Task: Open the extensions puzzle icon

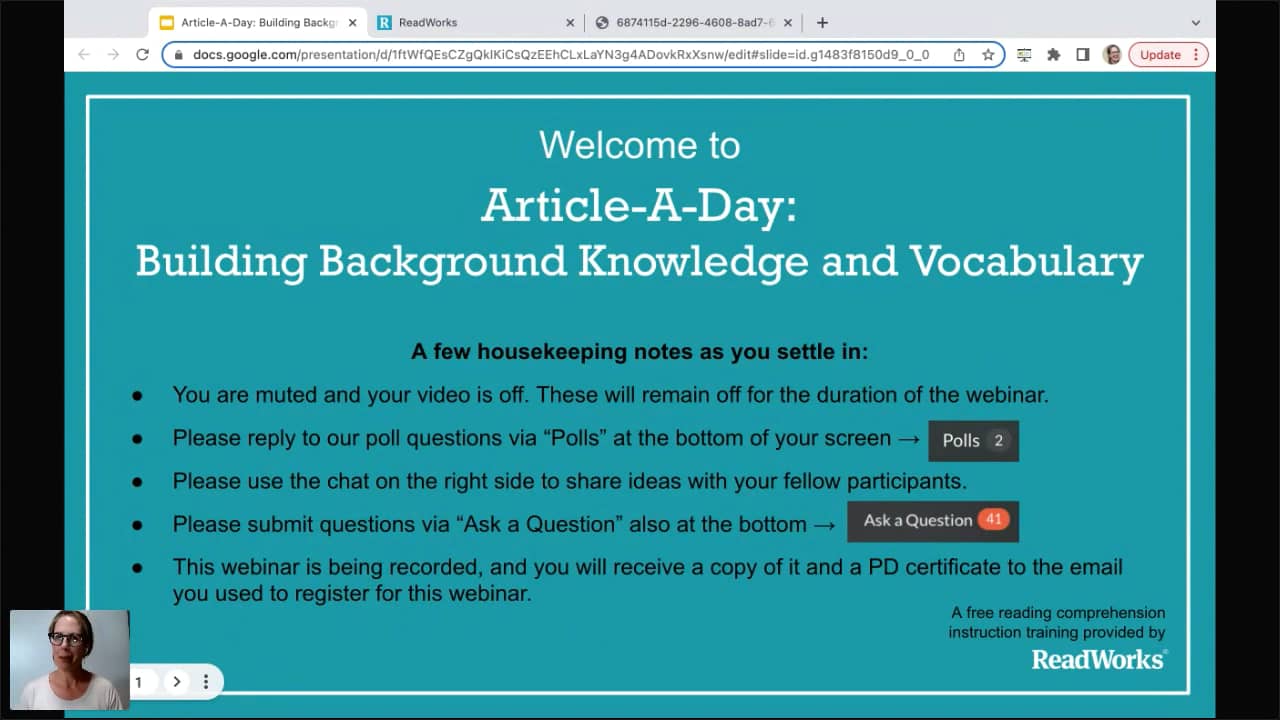Action: 1053,55
